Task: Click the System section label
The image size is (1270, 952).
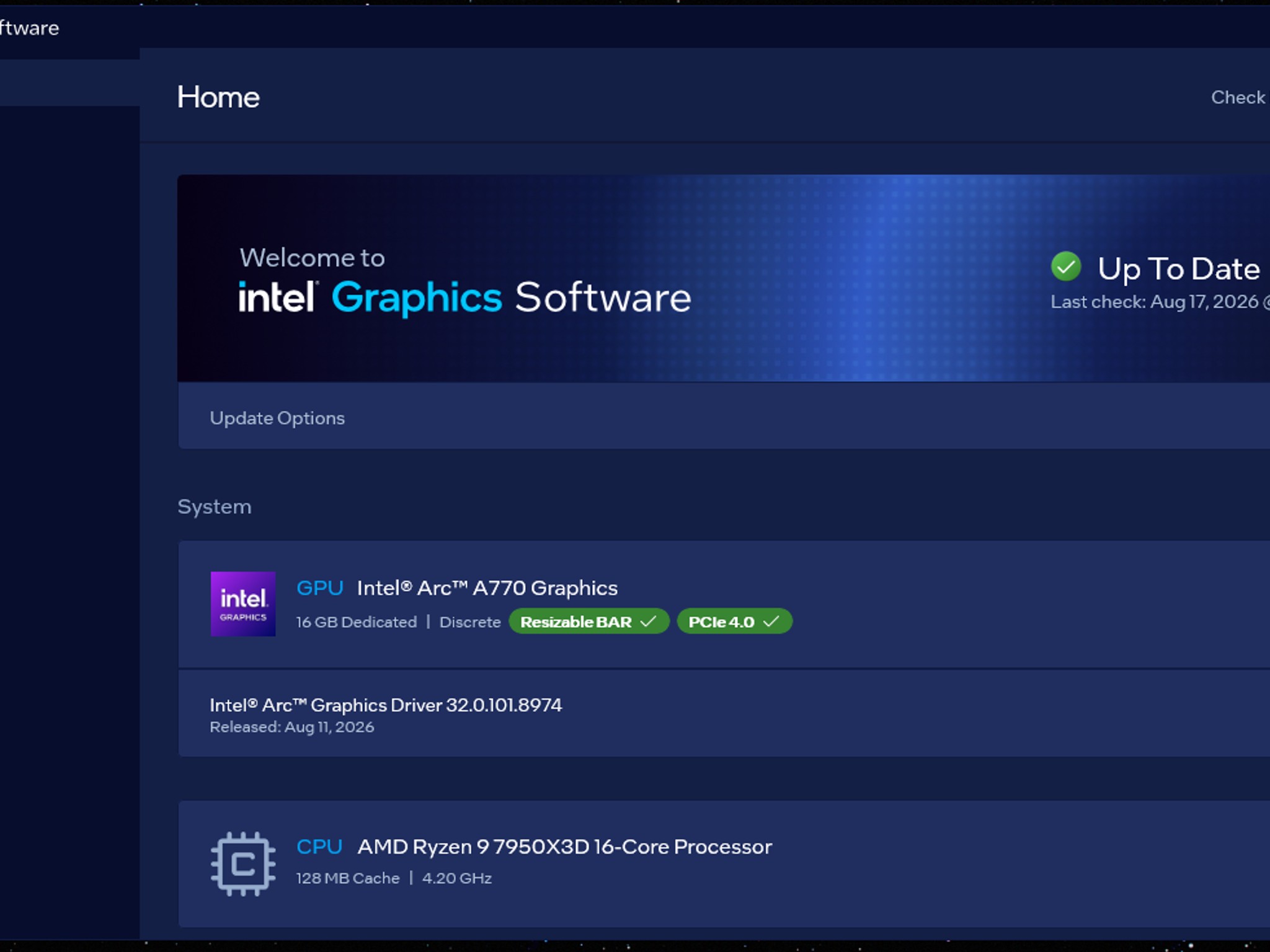Action: (x=215, y=507)
